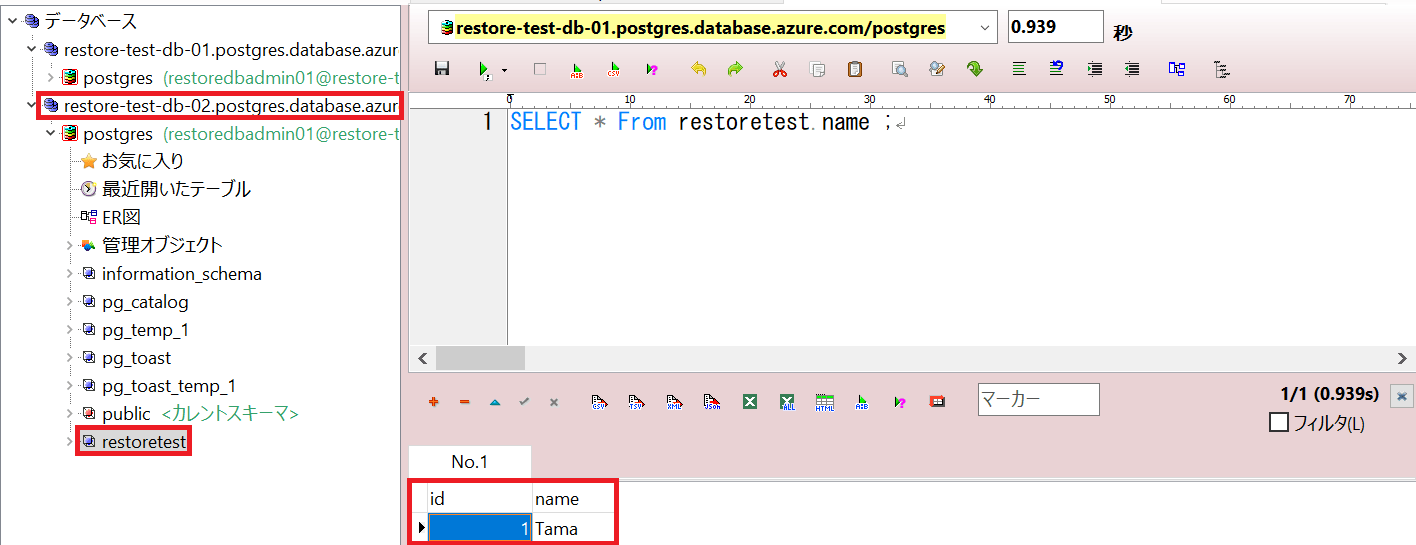Close the result pane with X button
Viewport: 1416px width, 545px height.
point(1402,395)
